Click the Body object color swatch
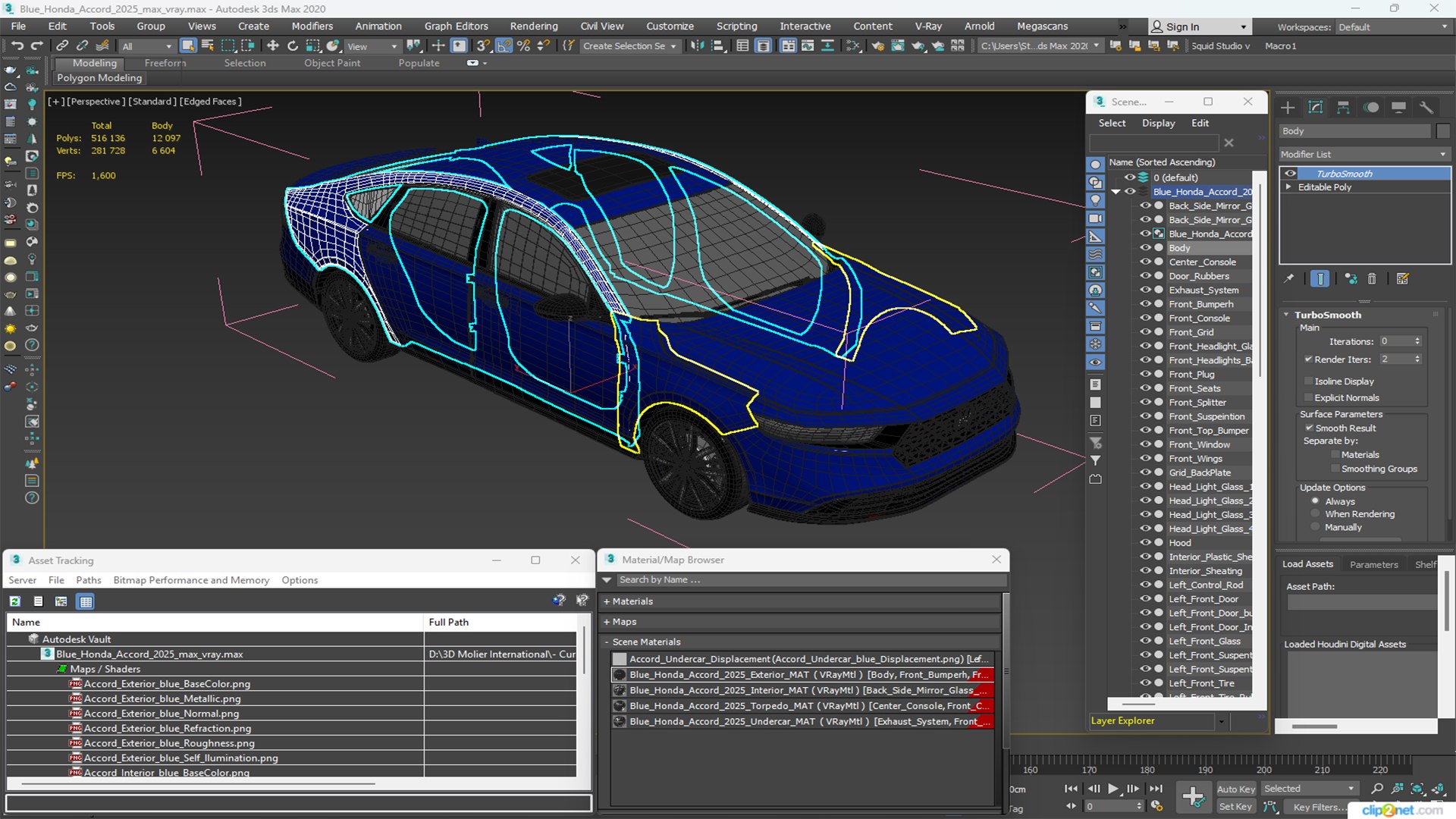Viewport: 1456px width, 819px height. (x=1442, y=131)
